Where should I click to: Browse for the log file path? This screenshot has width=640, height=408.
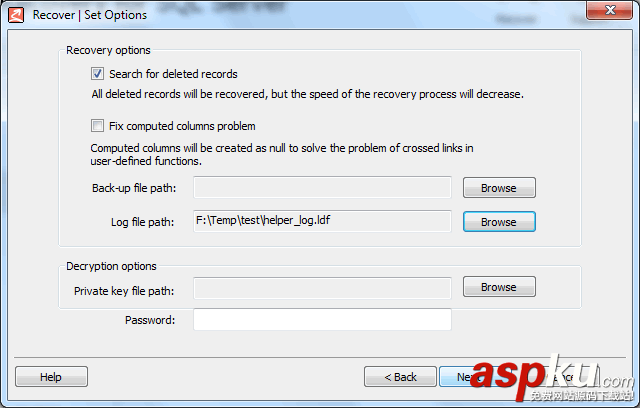499,222
